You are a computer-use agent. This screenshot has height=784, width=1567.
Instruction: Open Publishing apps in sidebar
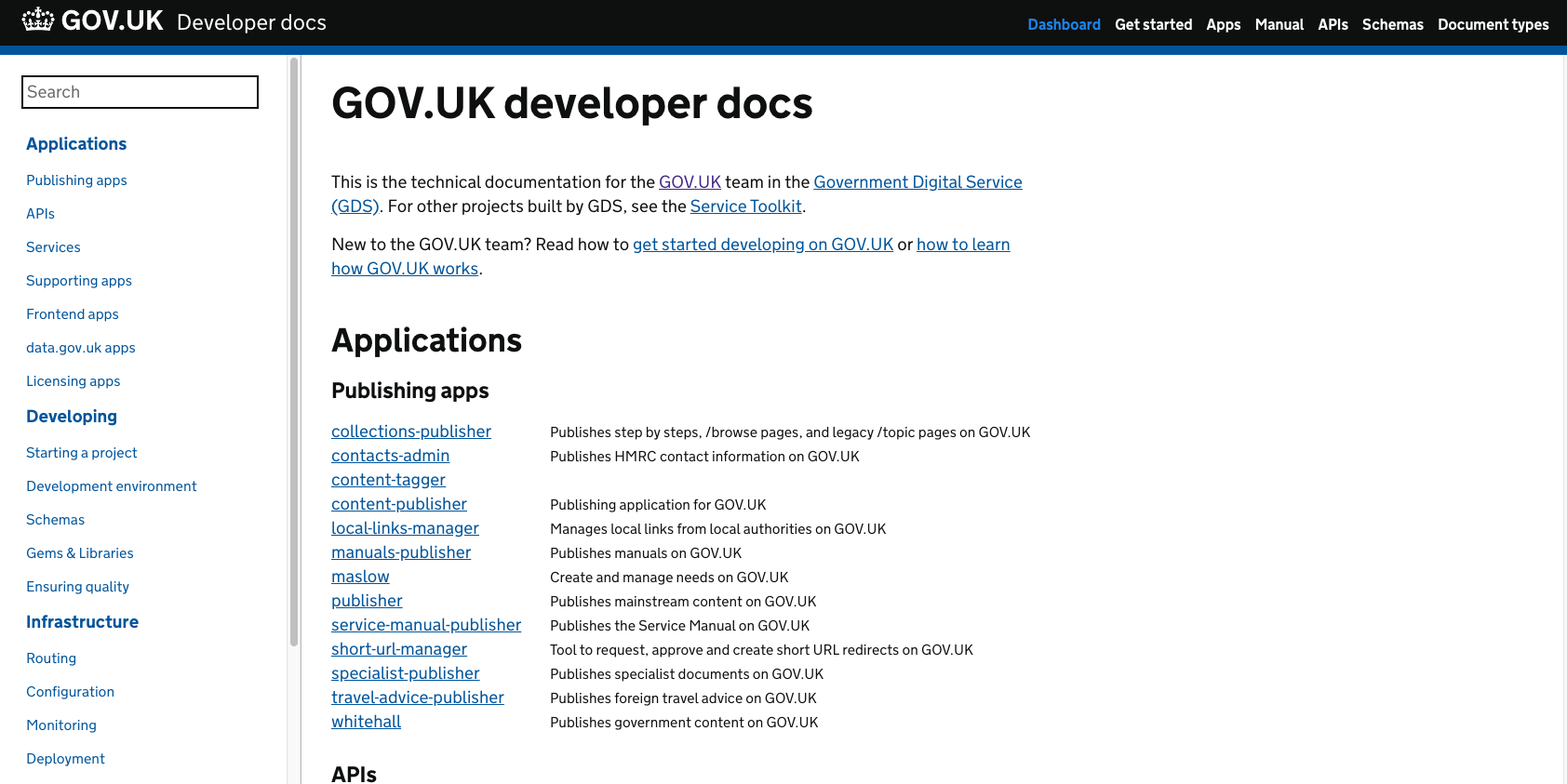coord(76,180)
